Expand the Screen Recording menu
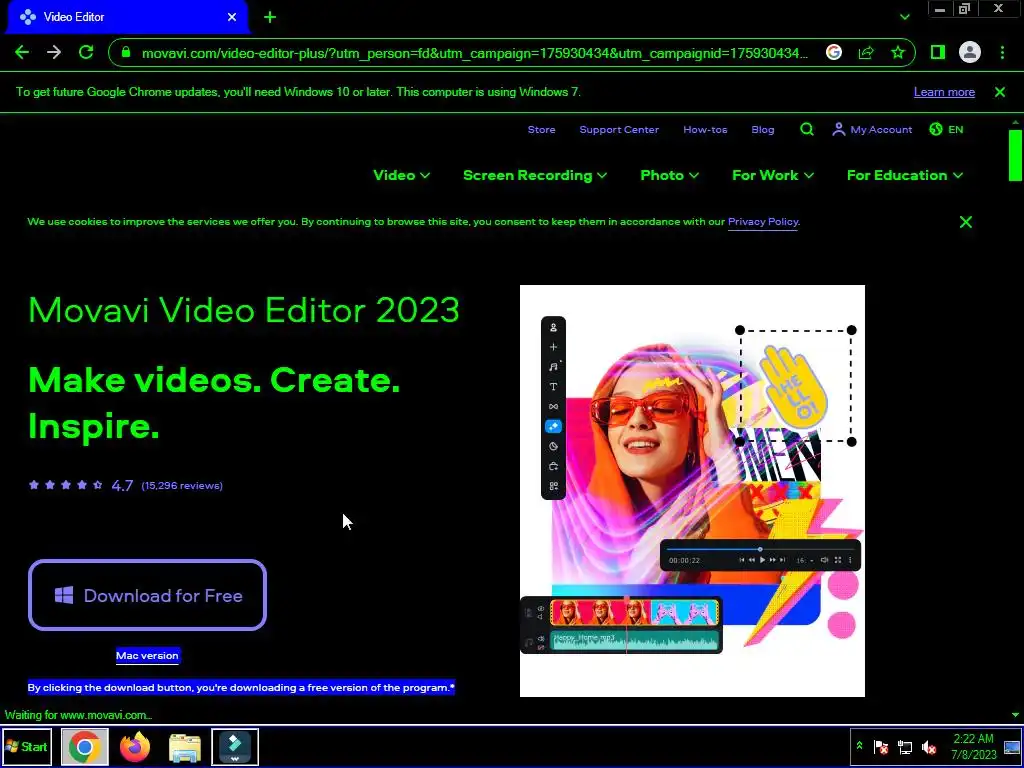Viewport: 1024px width, 768px height. coord(535,175)
